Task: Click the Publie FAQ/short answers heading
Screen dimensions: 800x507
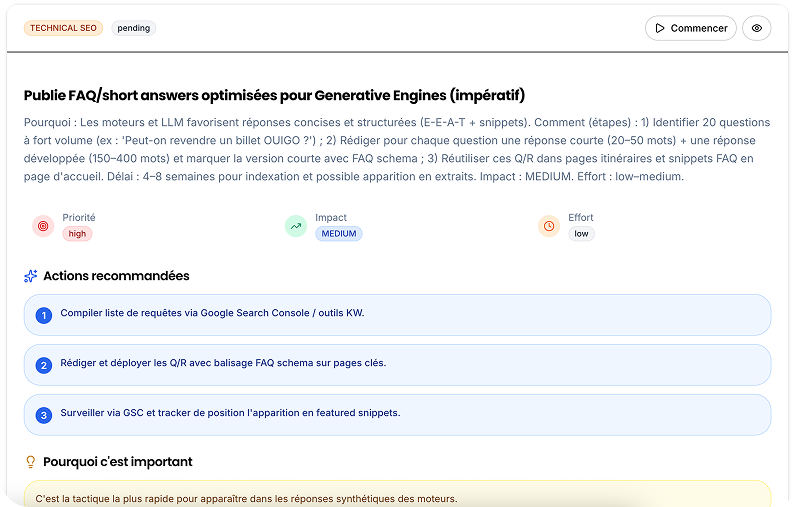Action: (274, 95)
